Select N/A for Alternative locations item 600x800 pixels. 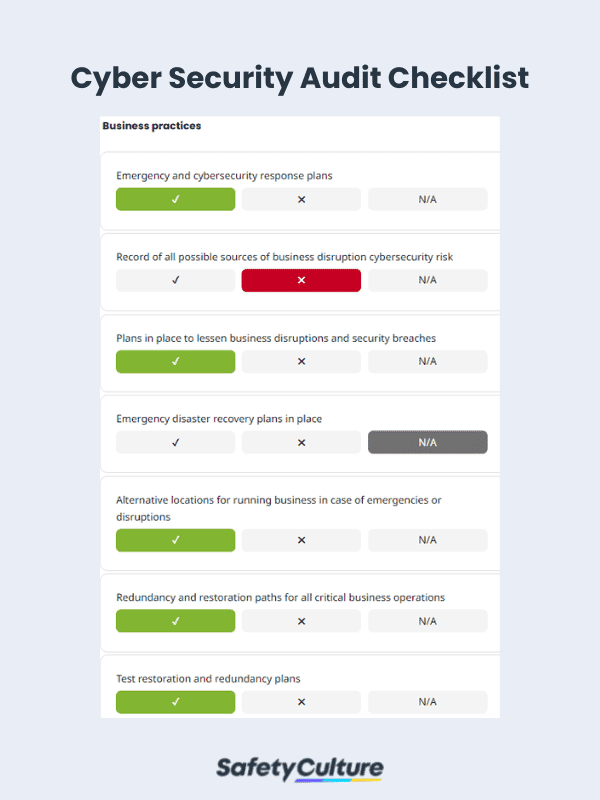pos(427,540)
